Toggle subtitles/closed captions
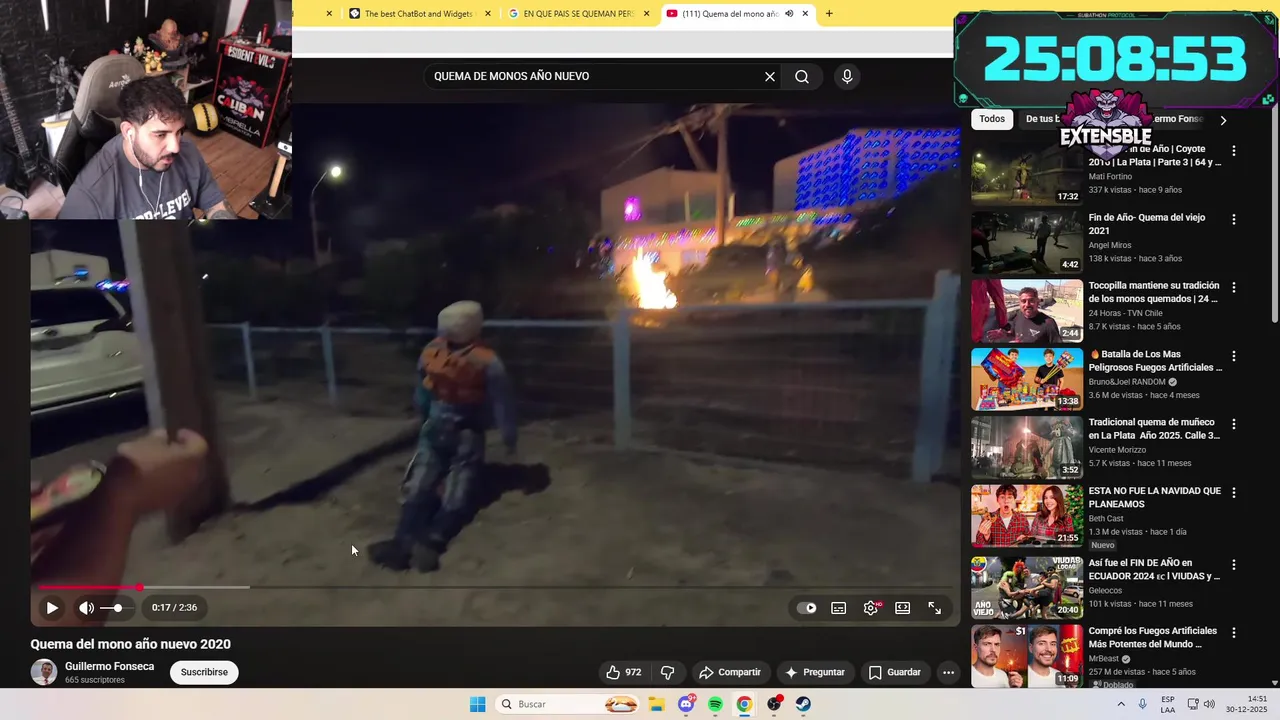The width and height of the screenshot is (1280, 720). point(839,607)
